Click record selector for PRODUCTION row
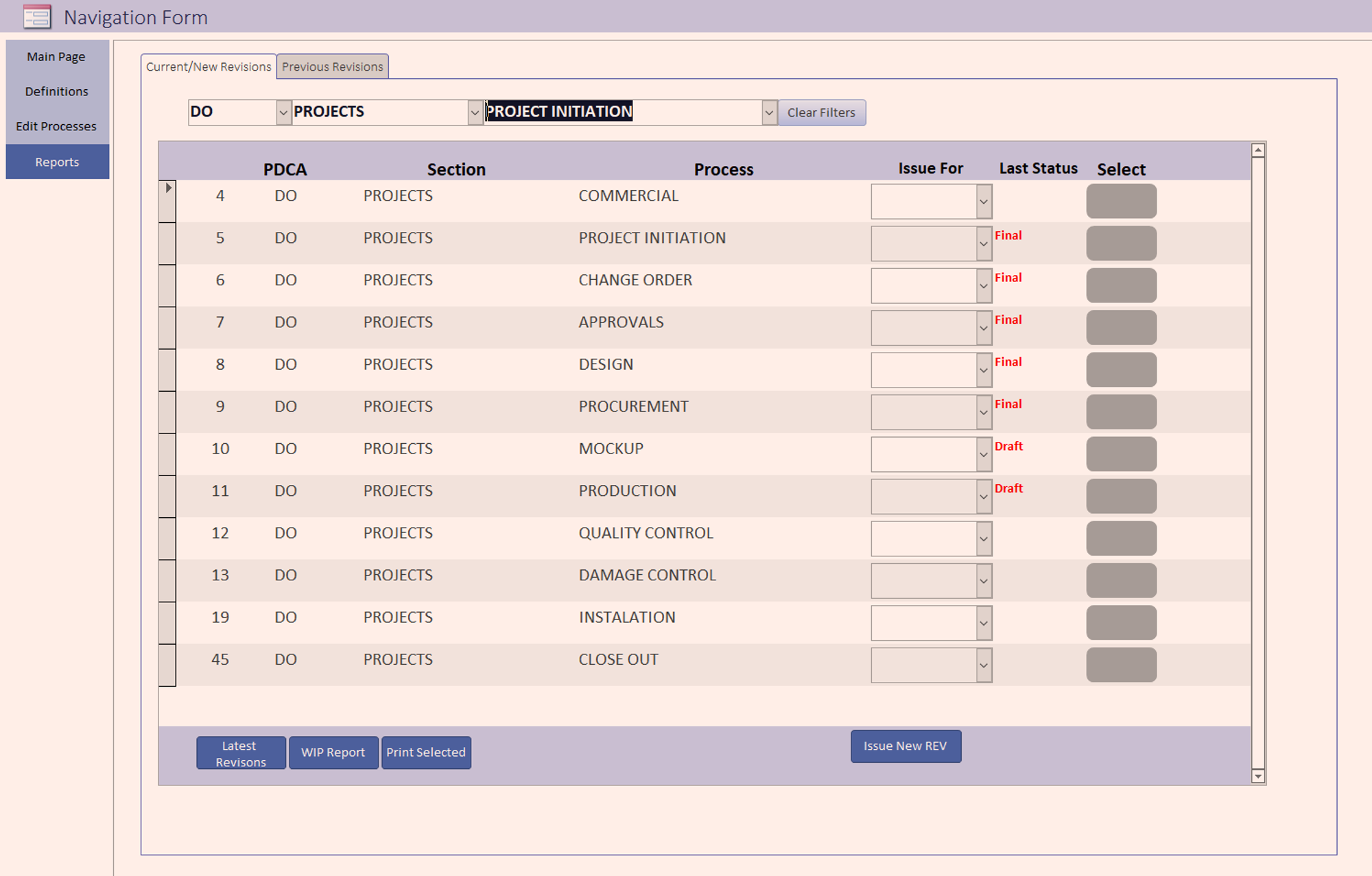This screenshot has width=1372, height=876. click(167, 496)
